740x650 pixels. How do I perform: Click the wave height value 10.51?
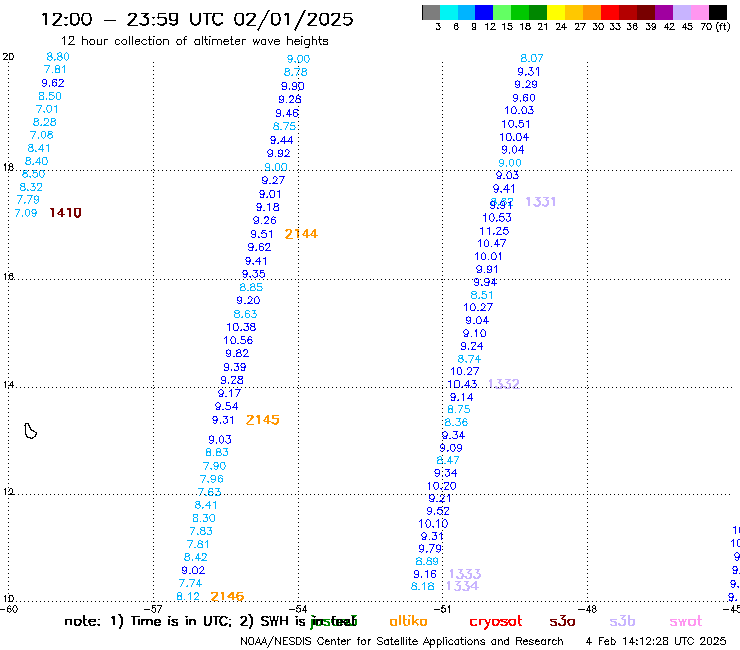516,124
